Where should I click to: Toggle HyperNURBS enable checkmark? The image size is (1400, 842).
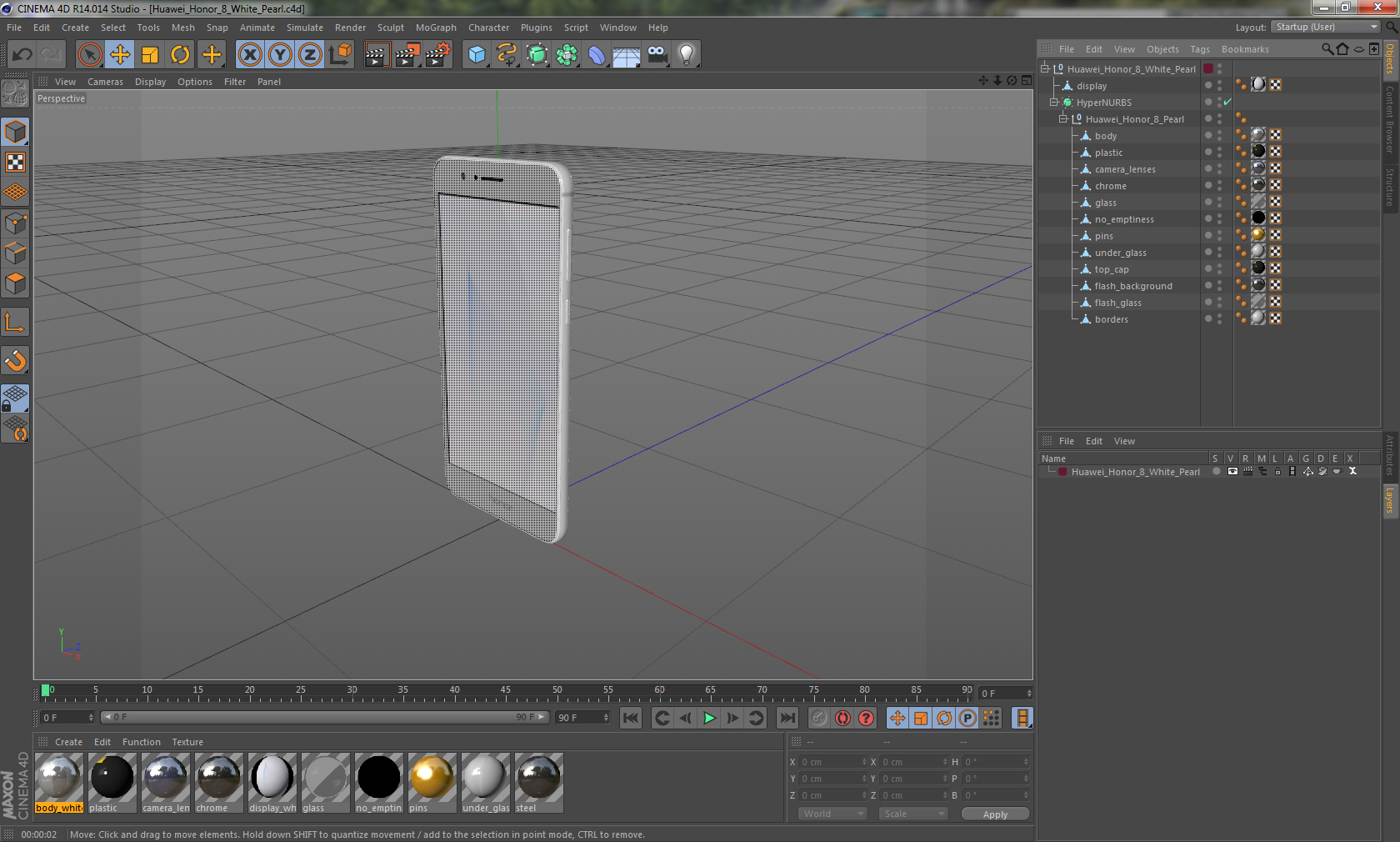[x=1227, y=103]
